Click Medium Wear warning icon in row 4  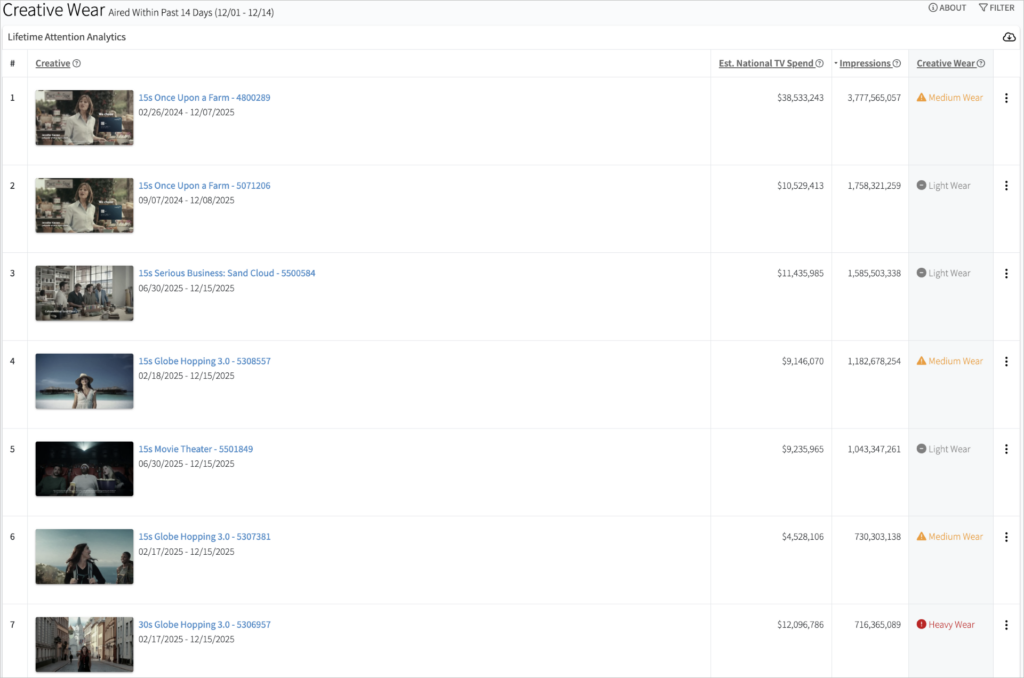tap(921, 361)
